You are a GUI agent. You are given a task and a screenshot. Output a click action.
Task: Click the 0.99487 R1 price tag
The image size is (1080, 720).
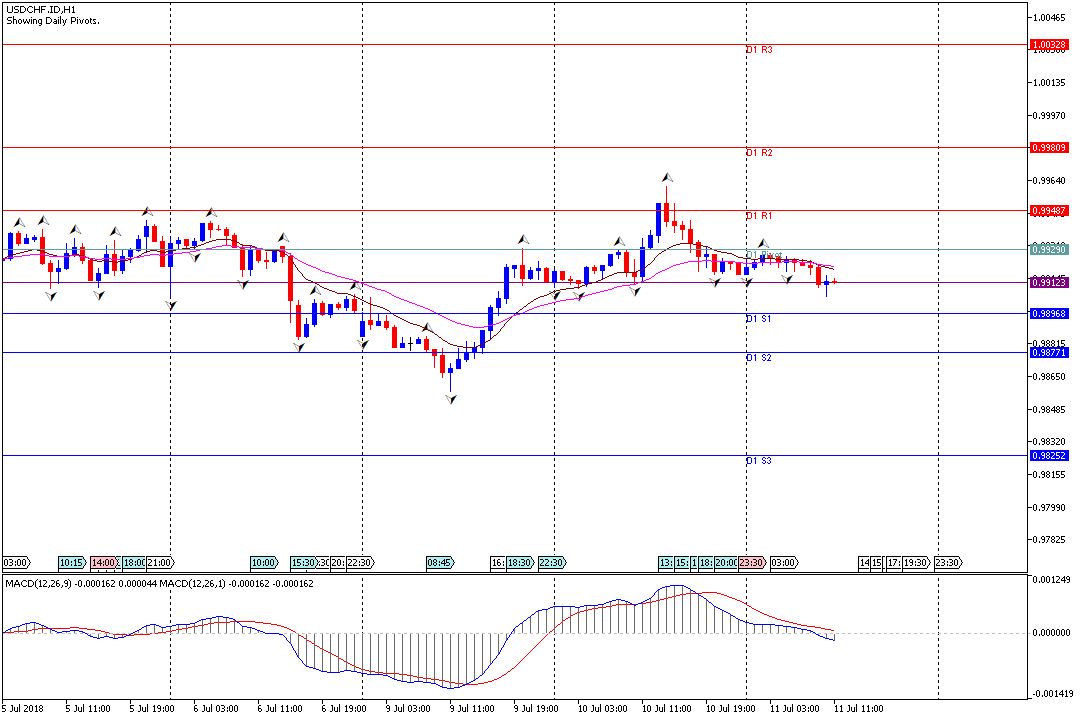(1049, 211)
